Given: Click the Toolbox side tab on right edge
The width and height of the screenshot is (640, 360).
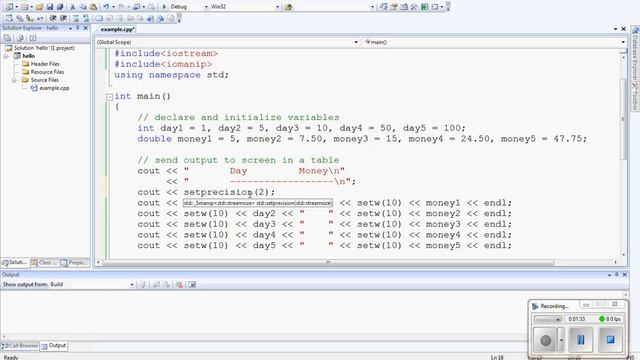Looking at the screenshot, I should 635,97.
